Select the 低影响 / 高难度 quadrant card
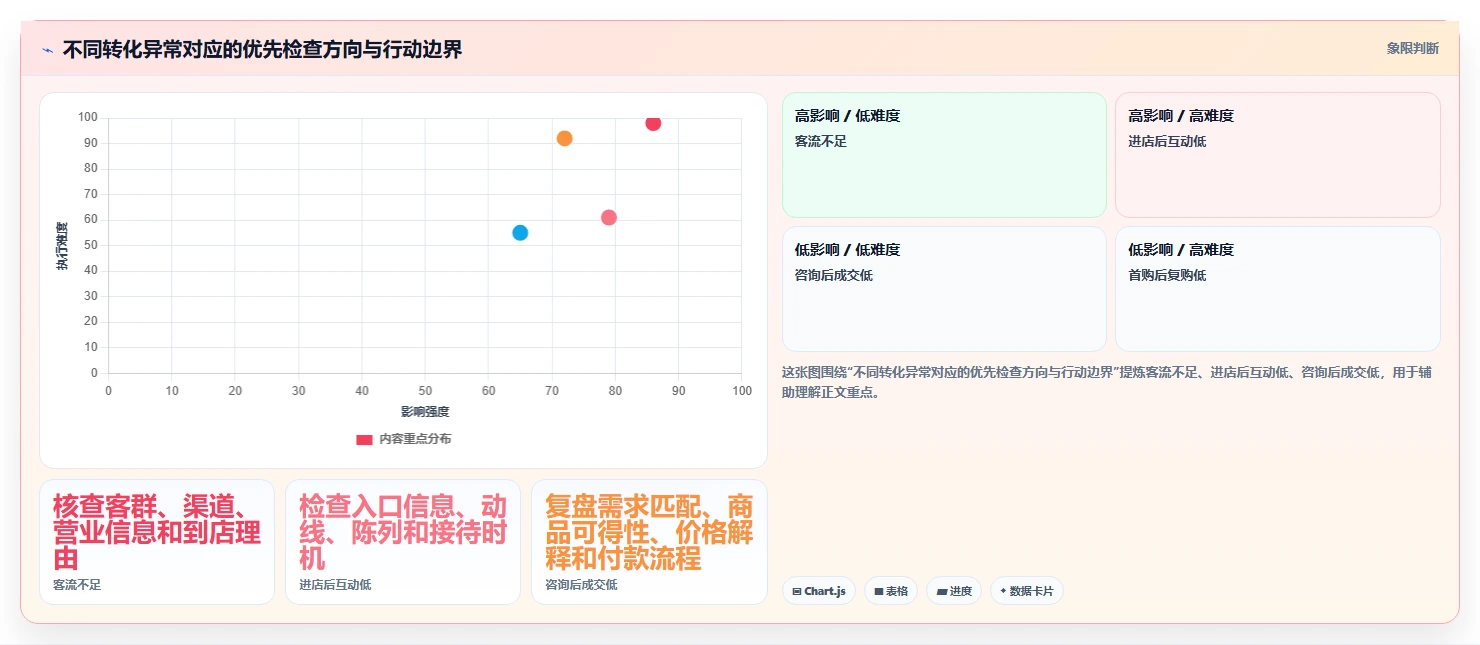Viewport: 1480px width, 645px height. [1278, 289]
